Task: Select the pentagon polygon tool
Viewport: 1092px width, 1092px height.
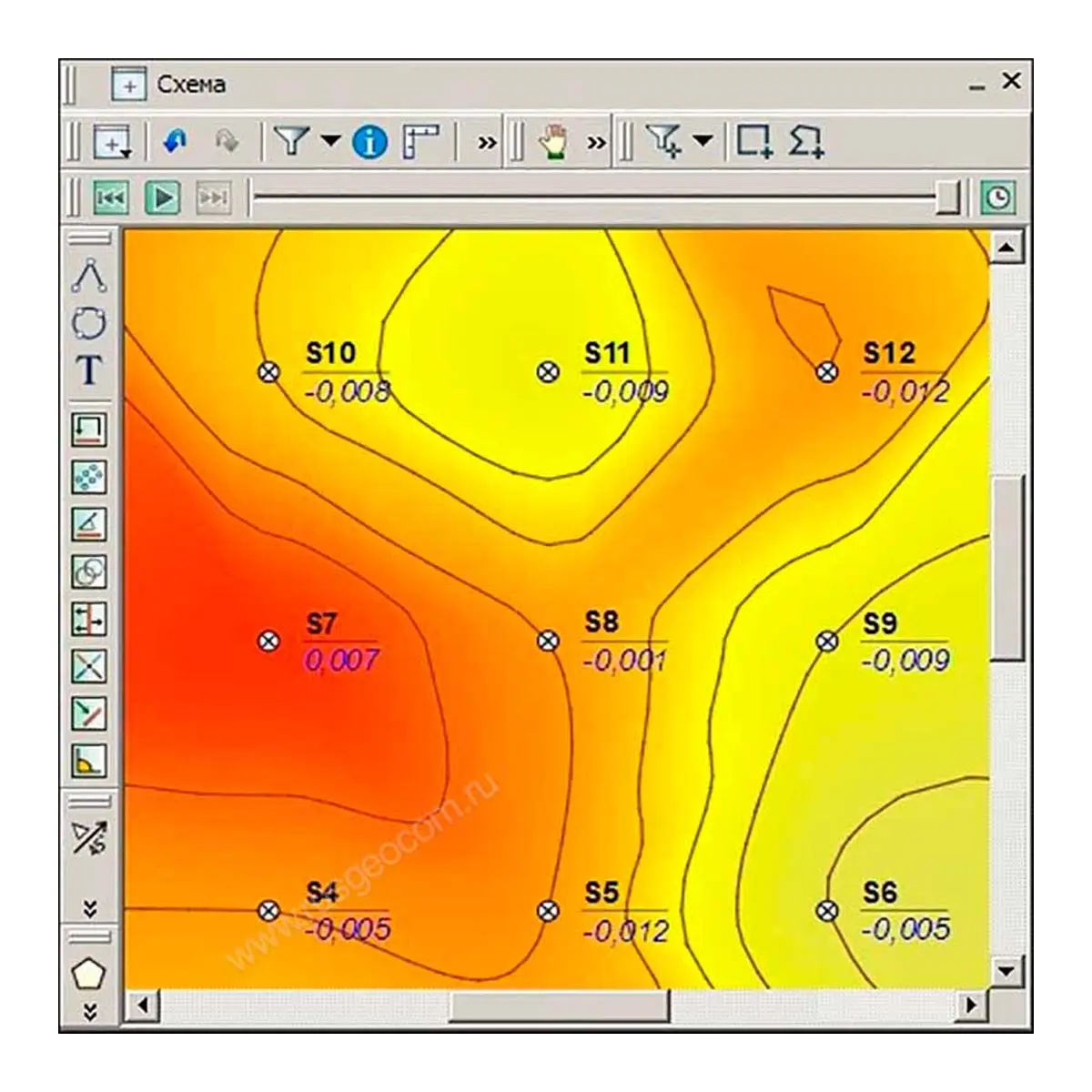Action: tap(88, 974)
